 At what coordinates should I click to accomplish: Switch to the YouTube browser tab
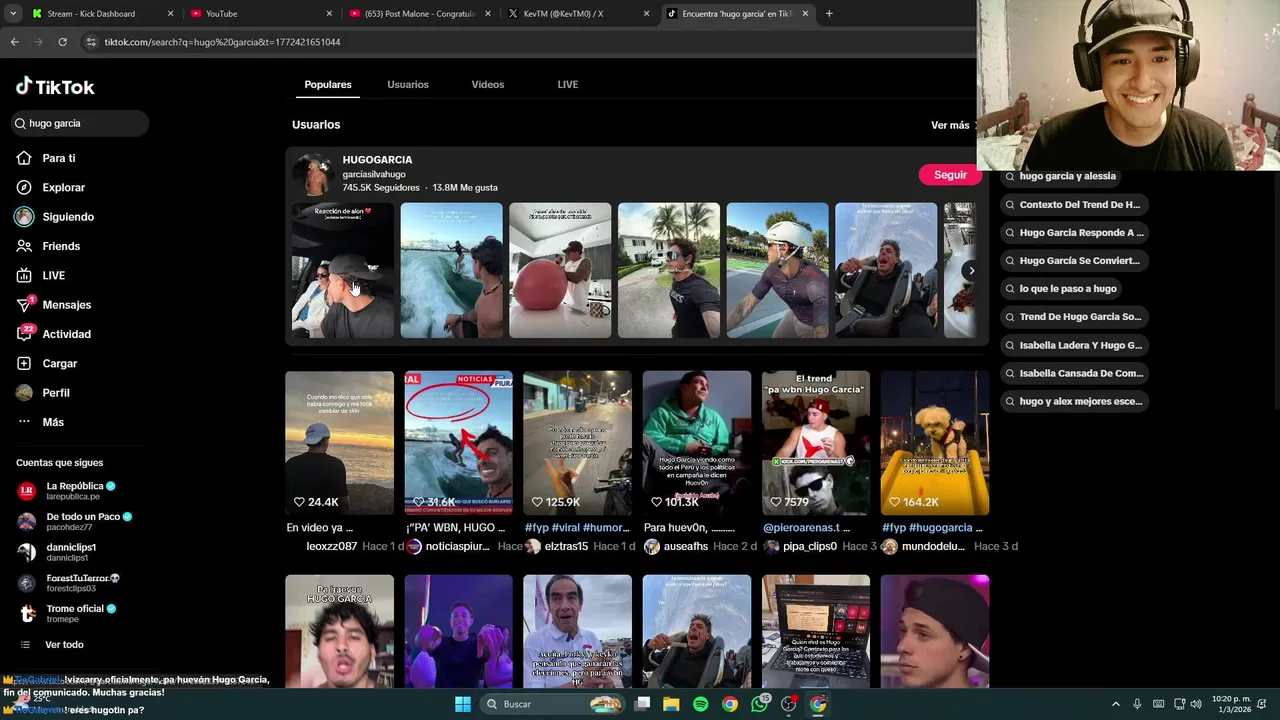point(260,14)
